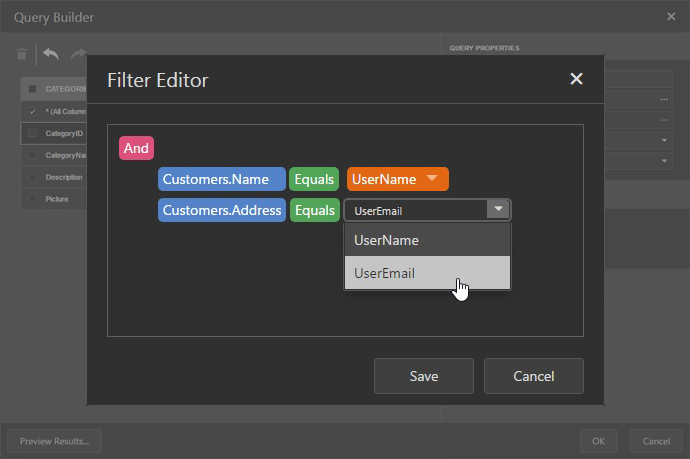Screen dimensions: 690x459
Task: Choose UserName from the dropdown list
Action: 427,240
